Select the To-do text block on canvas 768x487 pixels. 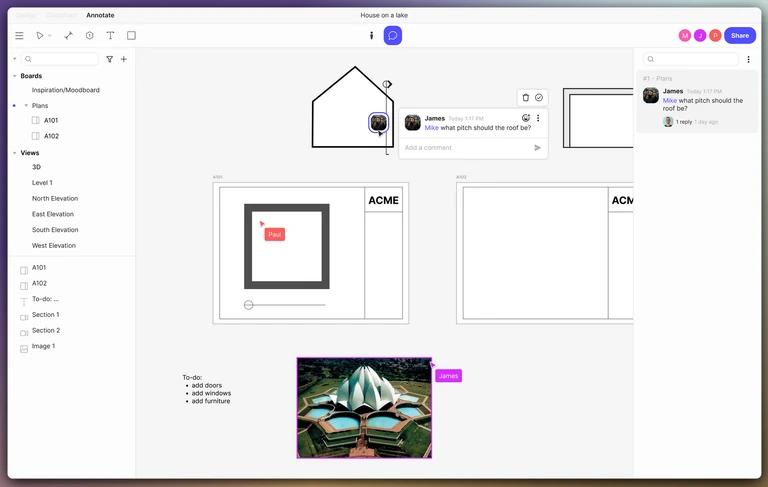206,389
